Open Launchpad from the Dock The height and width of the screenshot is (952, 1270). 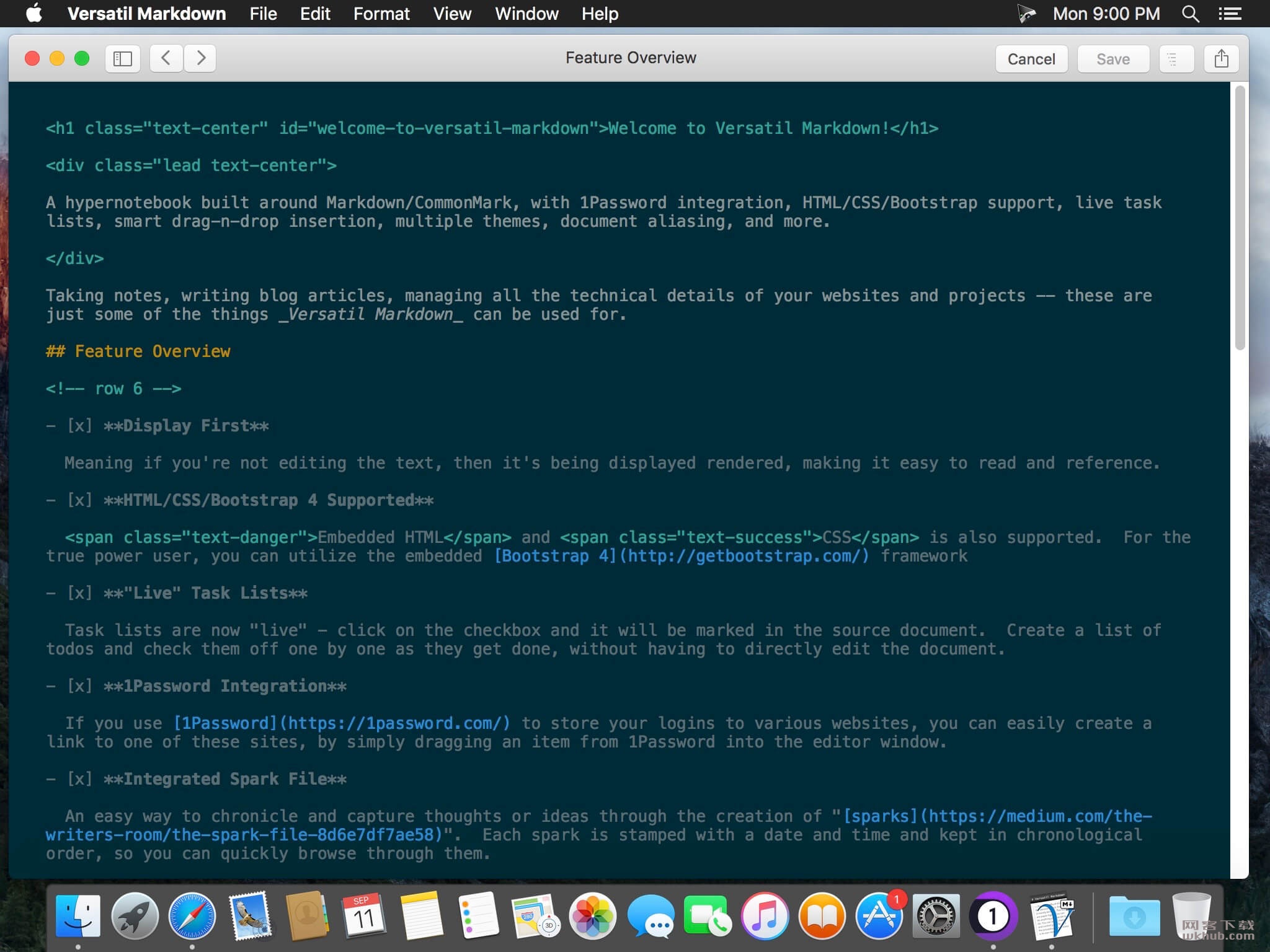(x=135, y=916)
